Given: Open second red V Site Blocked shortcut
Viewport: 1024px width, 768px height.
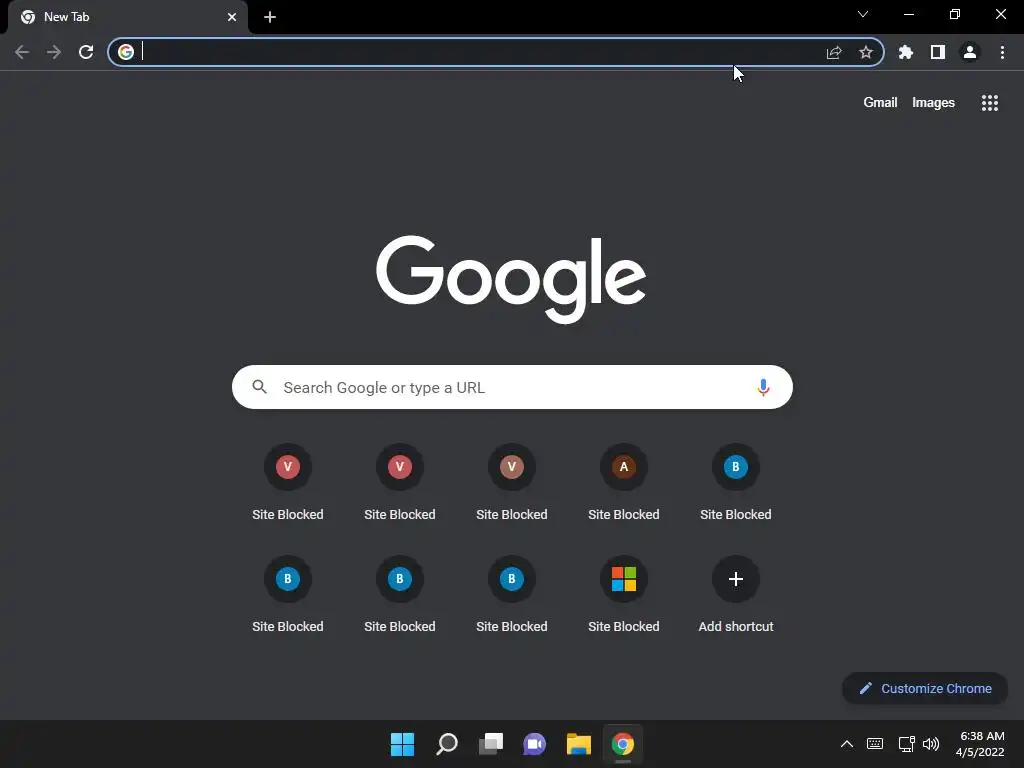Looking at the screenshot, I should (x=400, y=483).
